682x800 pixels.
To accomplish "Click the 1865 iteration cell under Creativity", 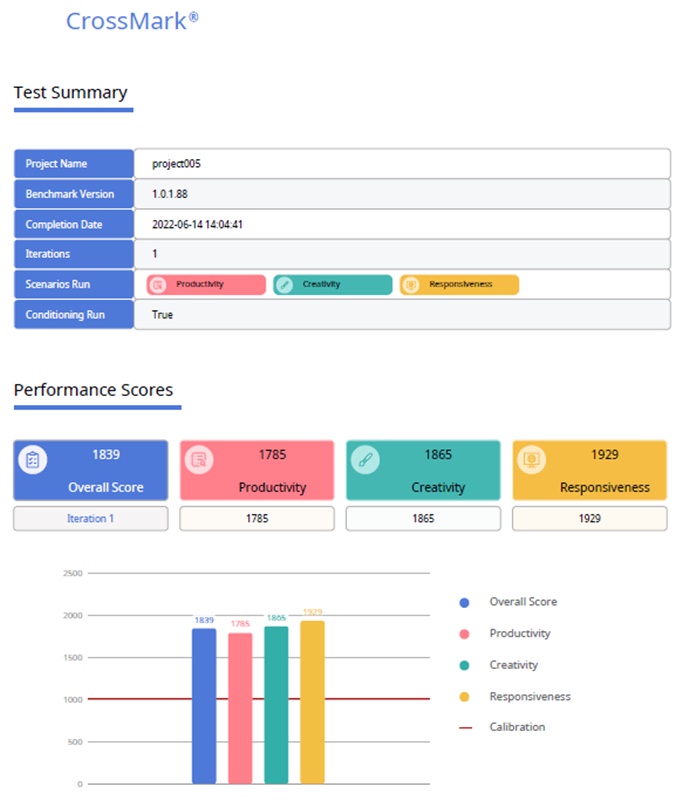I will click(x=423, y=518).
